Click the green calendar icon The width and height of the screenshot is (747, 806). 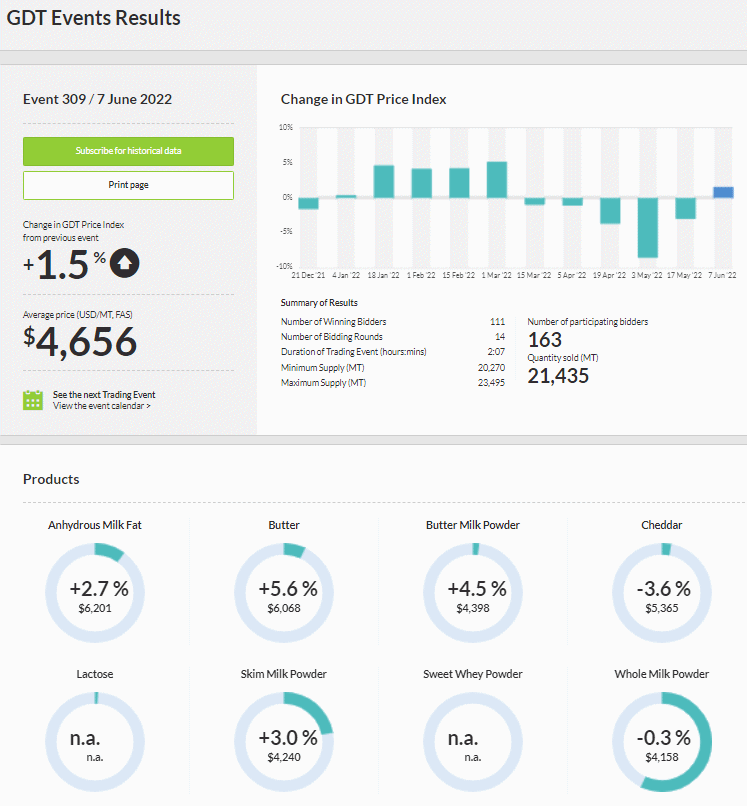[x=33, y=400]
